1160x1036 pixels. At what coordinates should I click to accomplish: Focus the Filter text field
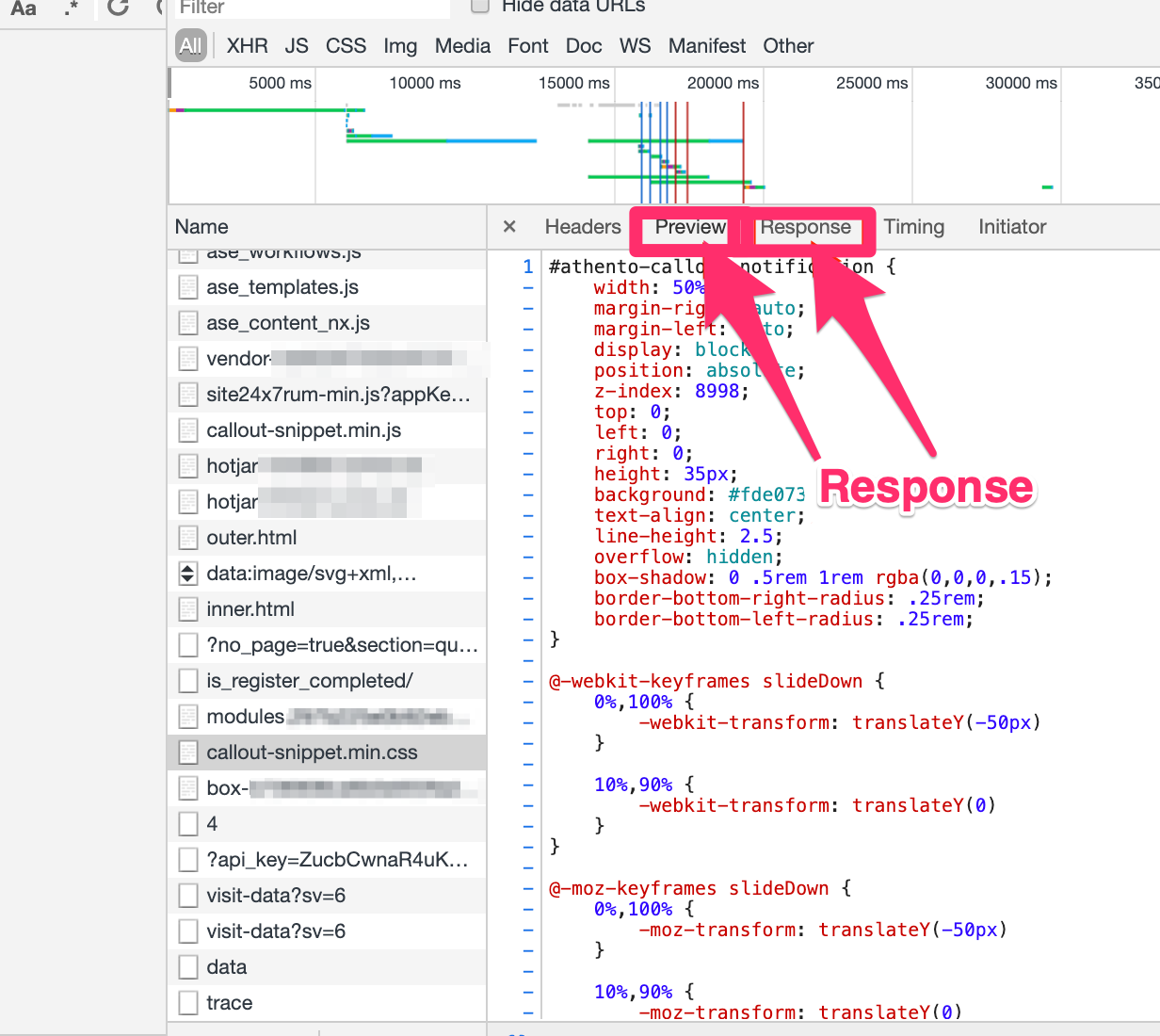(313, 8)
